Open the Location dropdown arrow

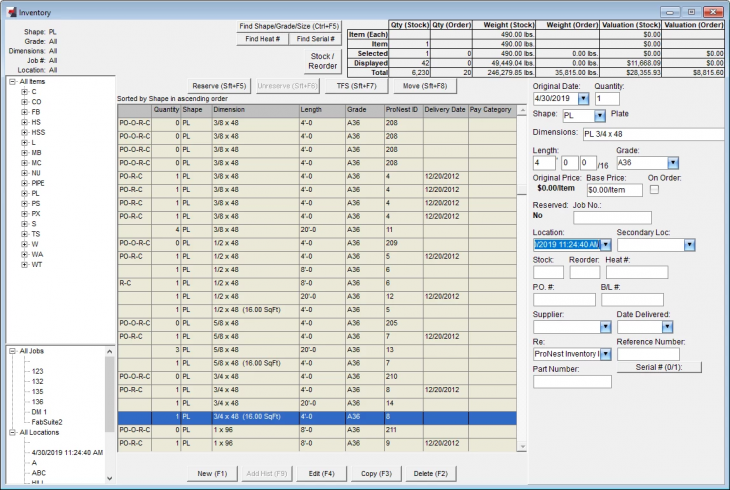(x=605, y=245)
